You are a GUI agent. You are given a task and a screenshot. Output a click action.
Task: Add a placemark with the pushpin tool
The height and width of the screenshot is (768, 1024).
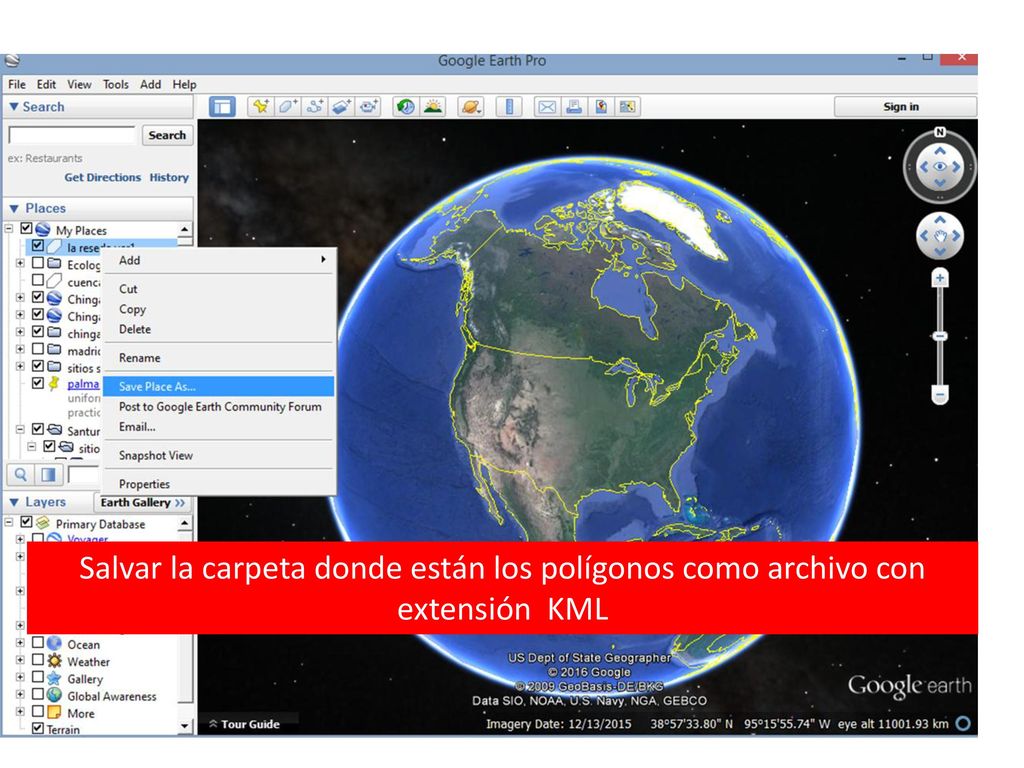pyautogui.click(x=261, y=106)
